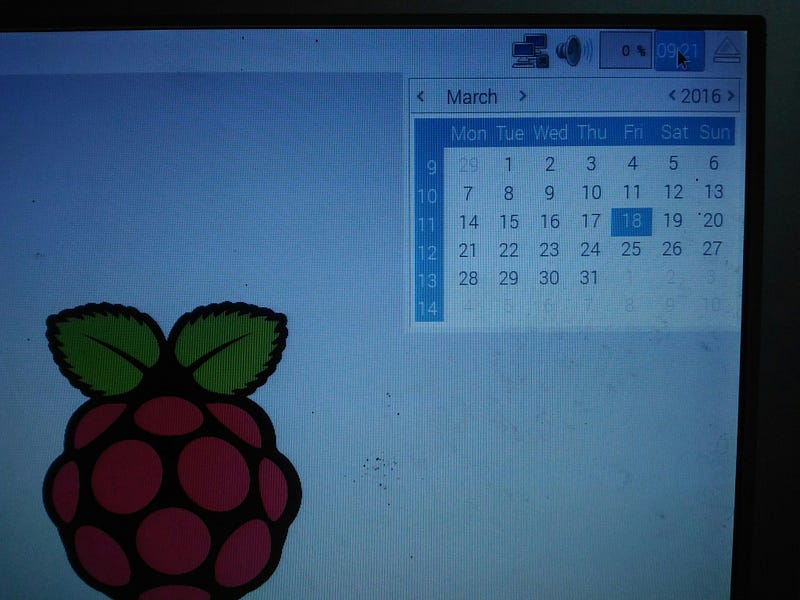Viewport: 800px width, 600px height.
Task: Click greyed-out February 29 in first row
Action: click(468, 165)
